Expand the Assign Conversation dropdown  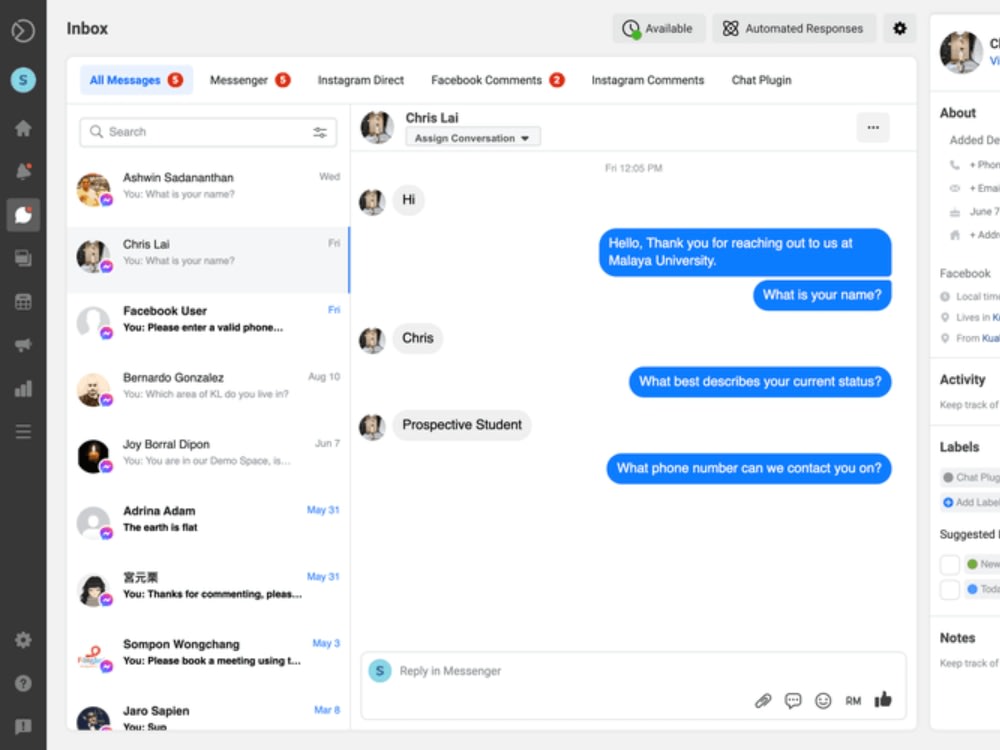coord(473,138)
